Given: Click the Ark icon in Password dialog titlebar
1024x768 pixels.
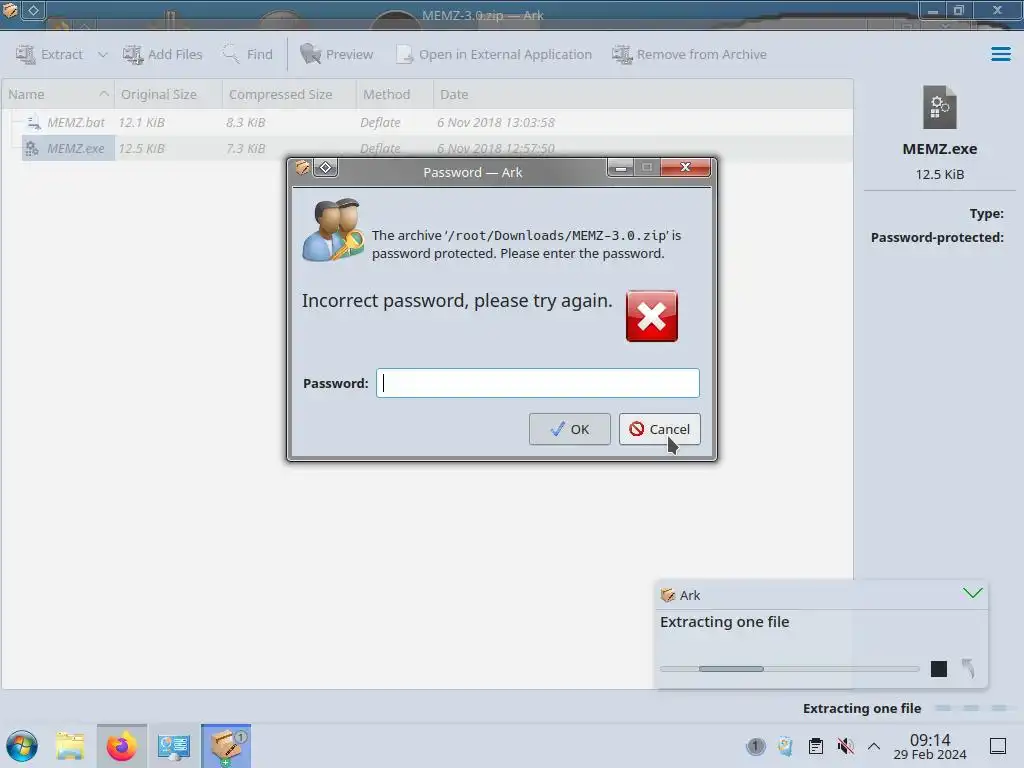Looking at the screenshot, I should (x=302, y=168).
